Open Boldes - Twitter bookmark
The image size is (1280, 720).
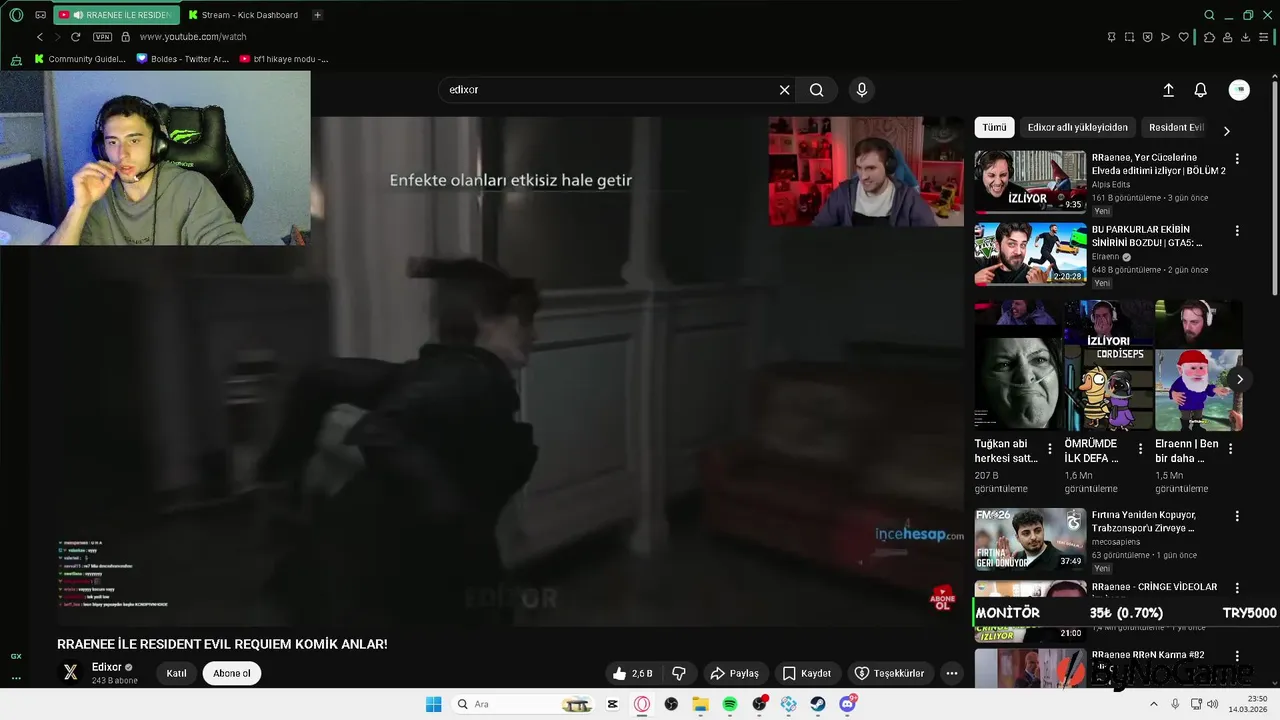[x=183, y=59]
